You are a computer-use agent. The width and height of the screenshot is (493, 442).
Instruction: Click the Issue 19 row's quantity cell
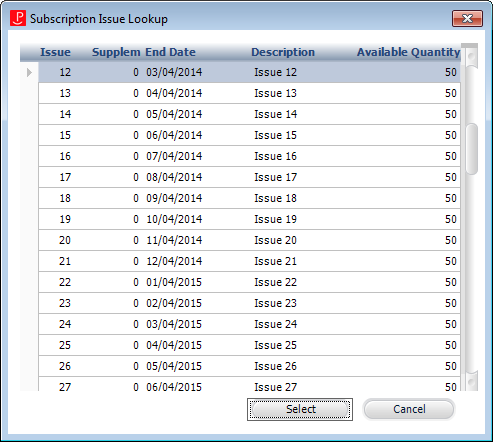coord(450,219)
